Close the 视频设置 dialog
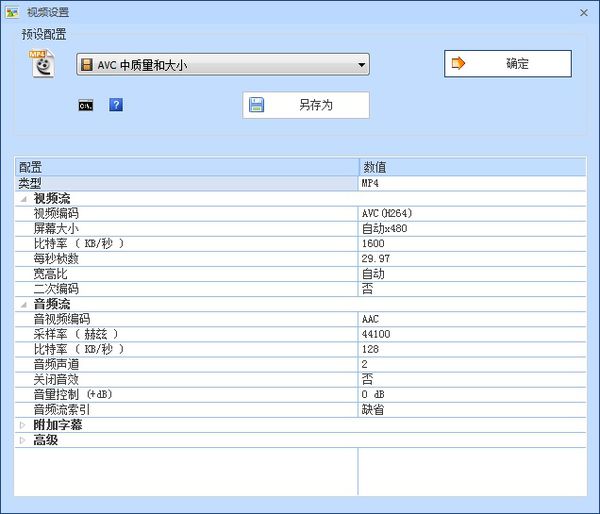Image resolution: width=600 pixels, height=514 pixels. point(584,13)
